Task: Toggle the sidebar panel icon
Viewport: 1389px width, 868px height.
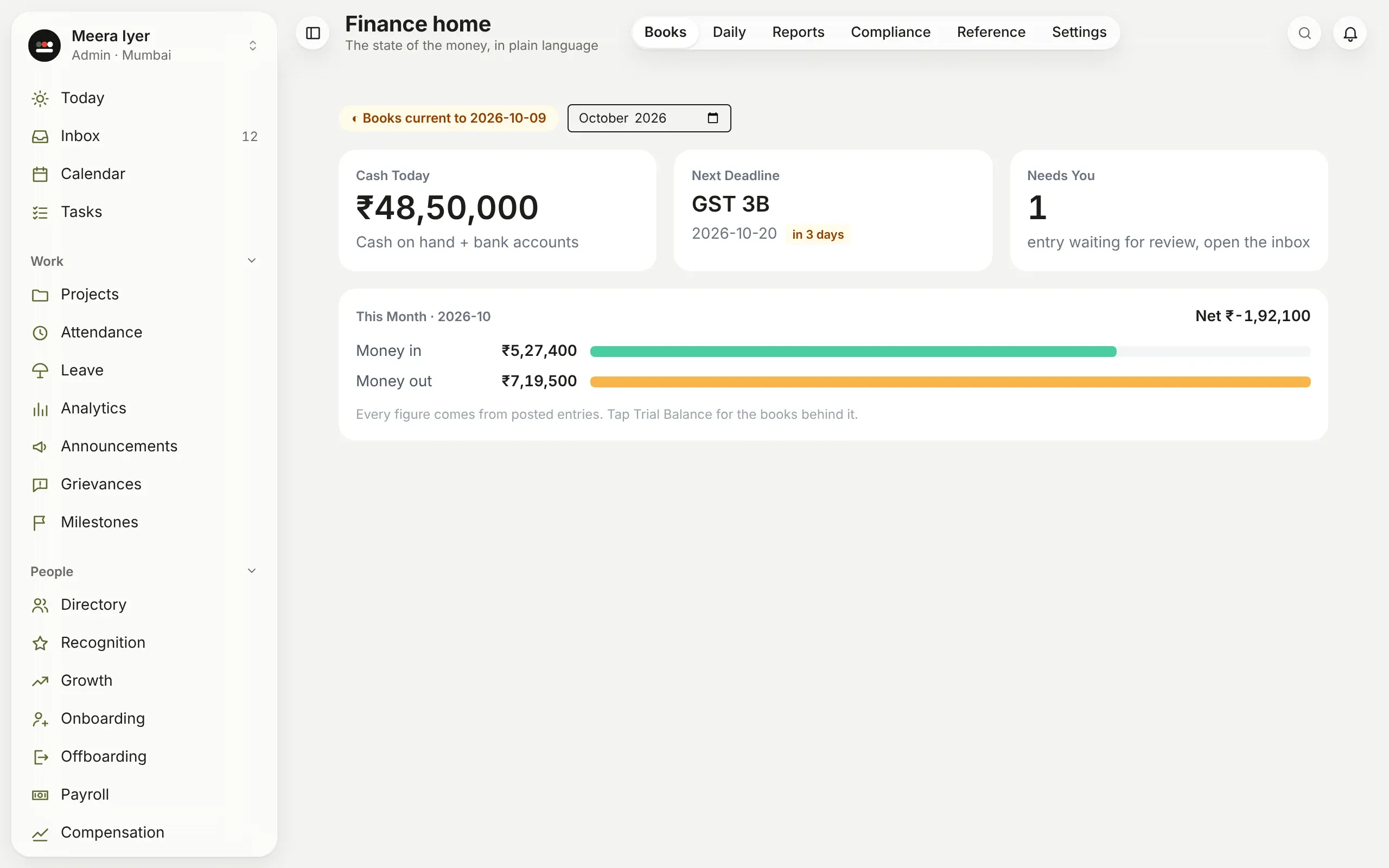Action: tap(313, 33)
